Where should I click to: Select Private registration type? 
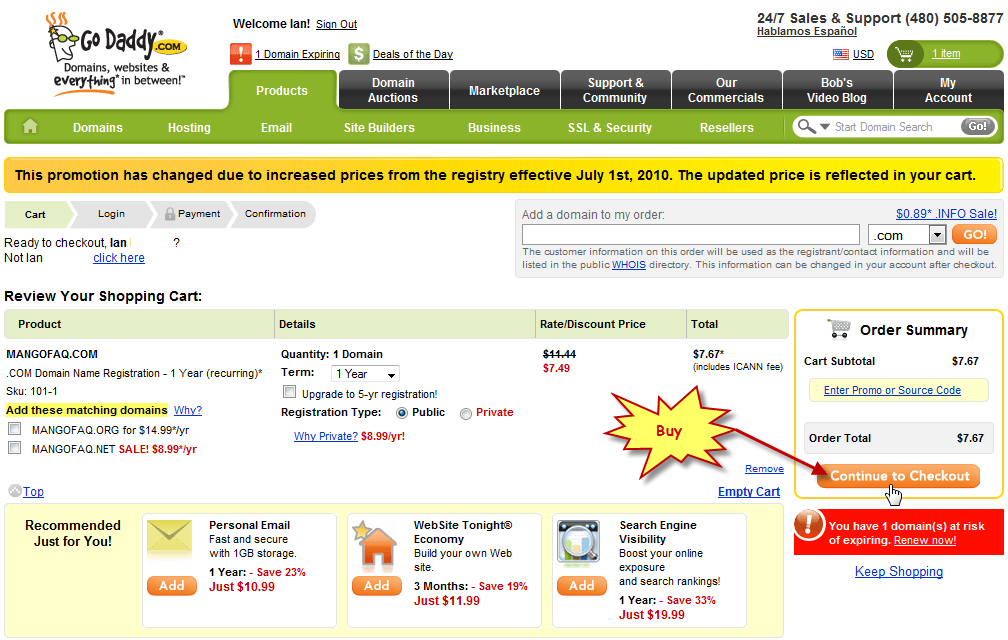[465, 414]
